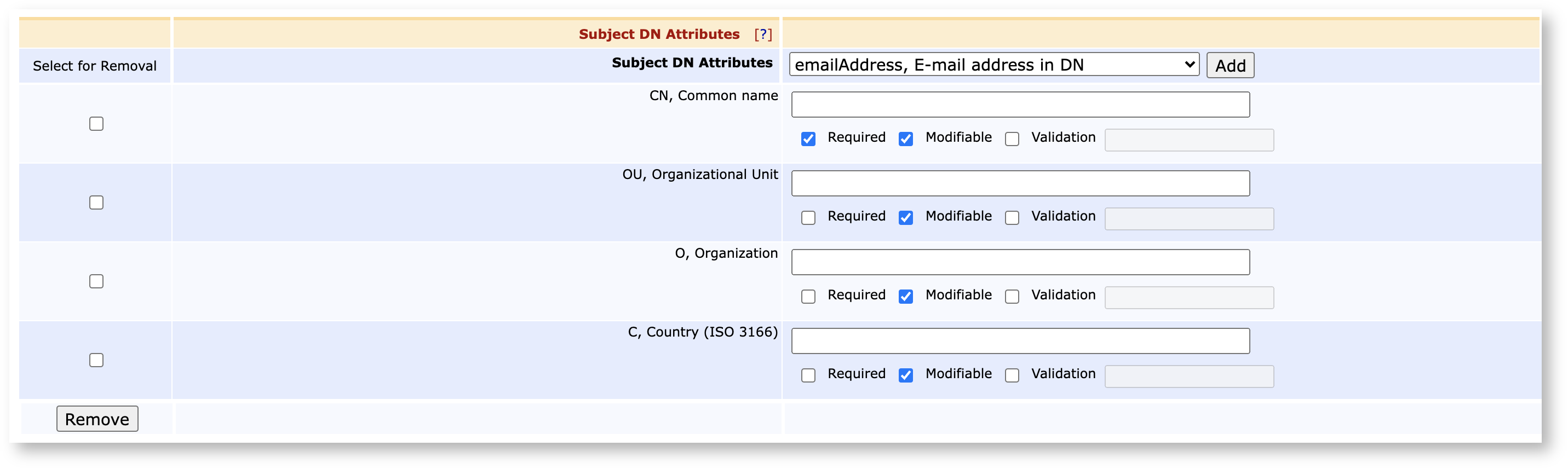This screenshot has width=1568, height=469.
Task: Enable Validation for C, Country
Action: tap(1012, 375)
